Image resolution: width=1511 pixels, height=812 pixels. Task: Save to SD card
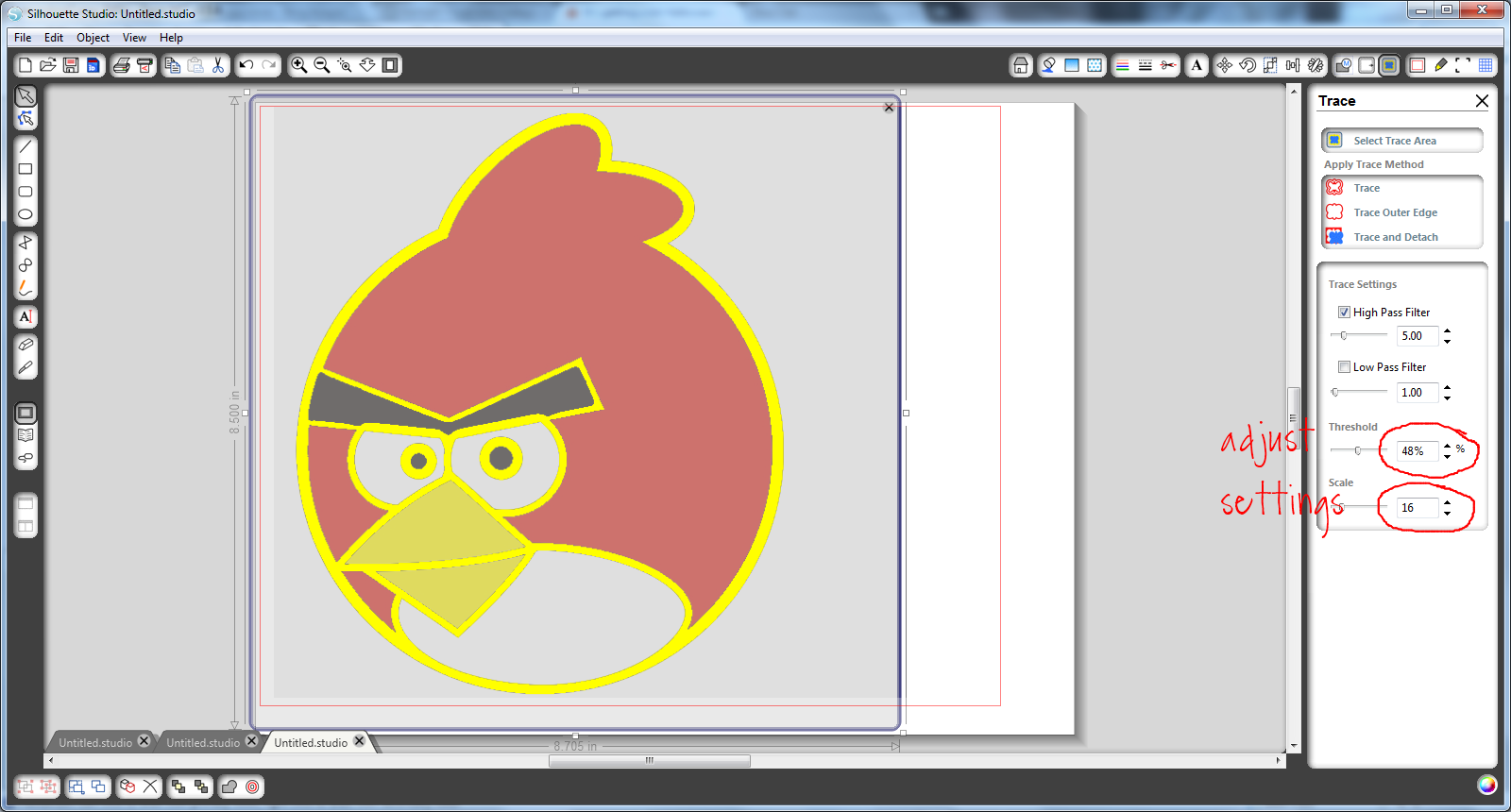coord(93,65)
